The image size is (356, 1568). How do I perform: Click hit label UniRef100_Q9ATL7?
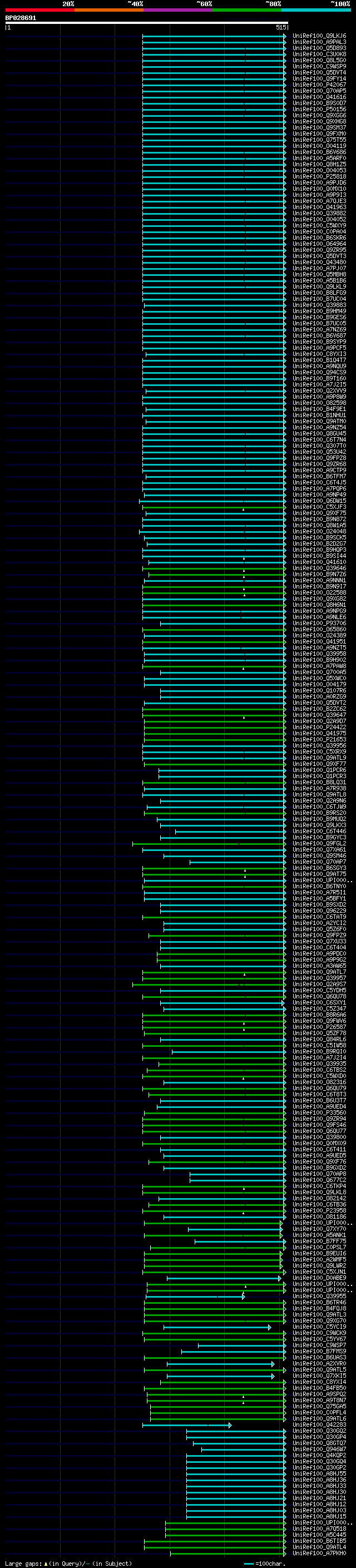(x=319, y=972)
